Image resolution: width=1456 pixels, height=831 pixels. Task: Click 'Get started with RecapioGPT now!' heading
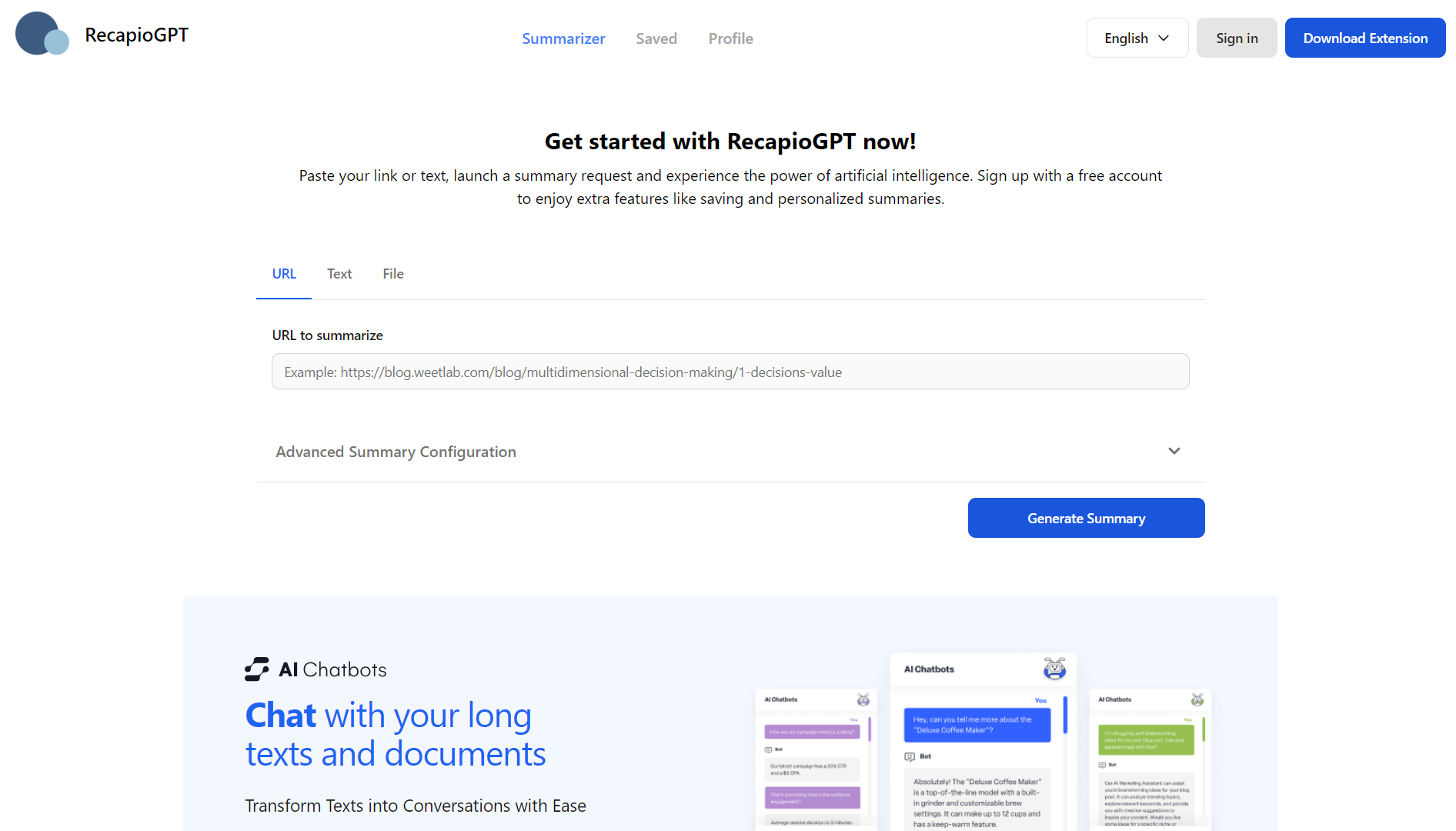pyautogui.click(x=730, y=142)
